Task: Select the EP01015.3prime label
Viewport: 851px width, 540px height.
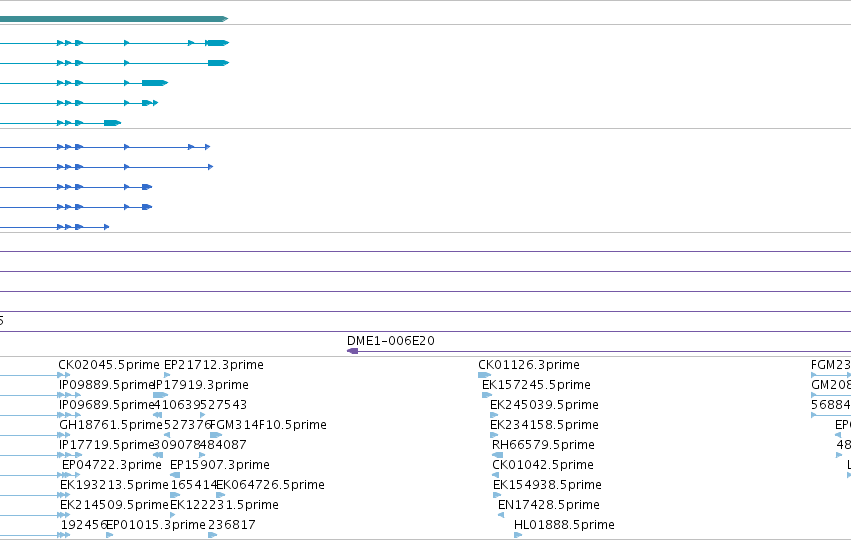Action: click(156, 525)
